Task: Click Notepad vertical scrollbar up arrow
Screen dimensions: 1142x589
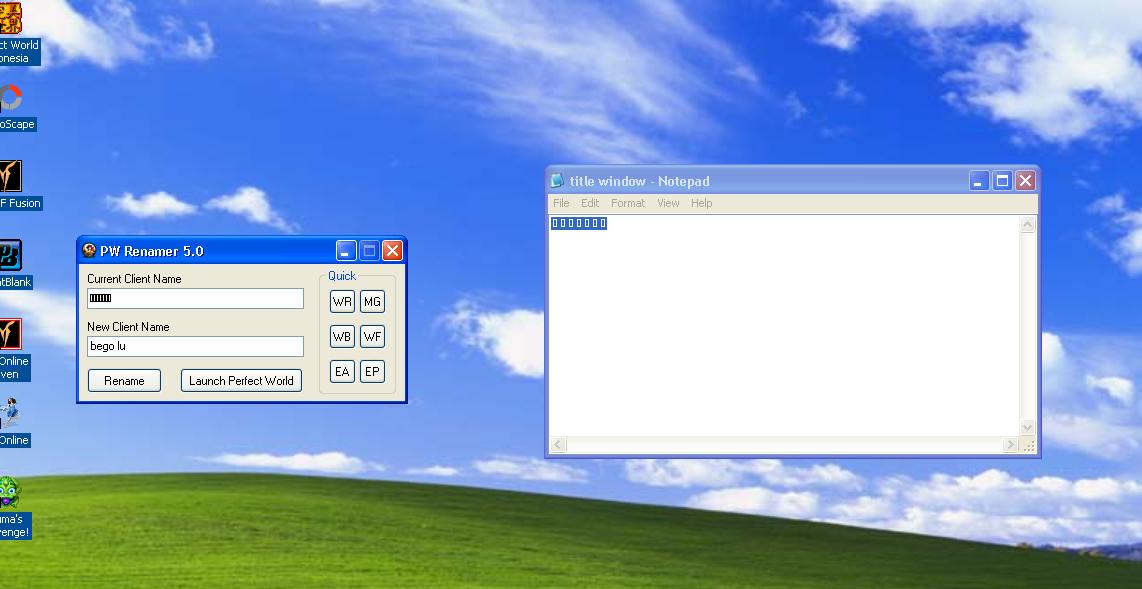Action: click(1028, 225)
